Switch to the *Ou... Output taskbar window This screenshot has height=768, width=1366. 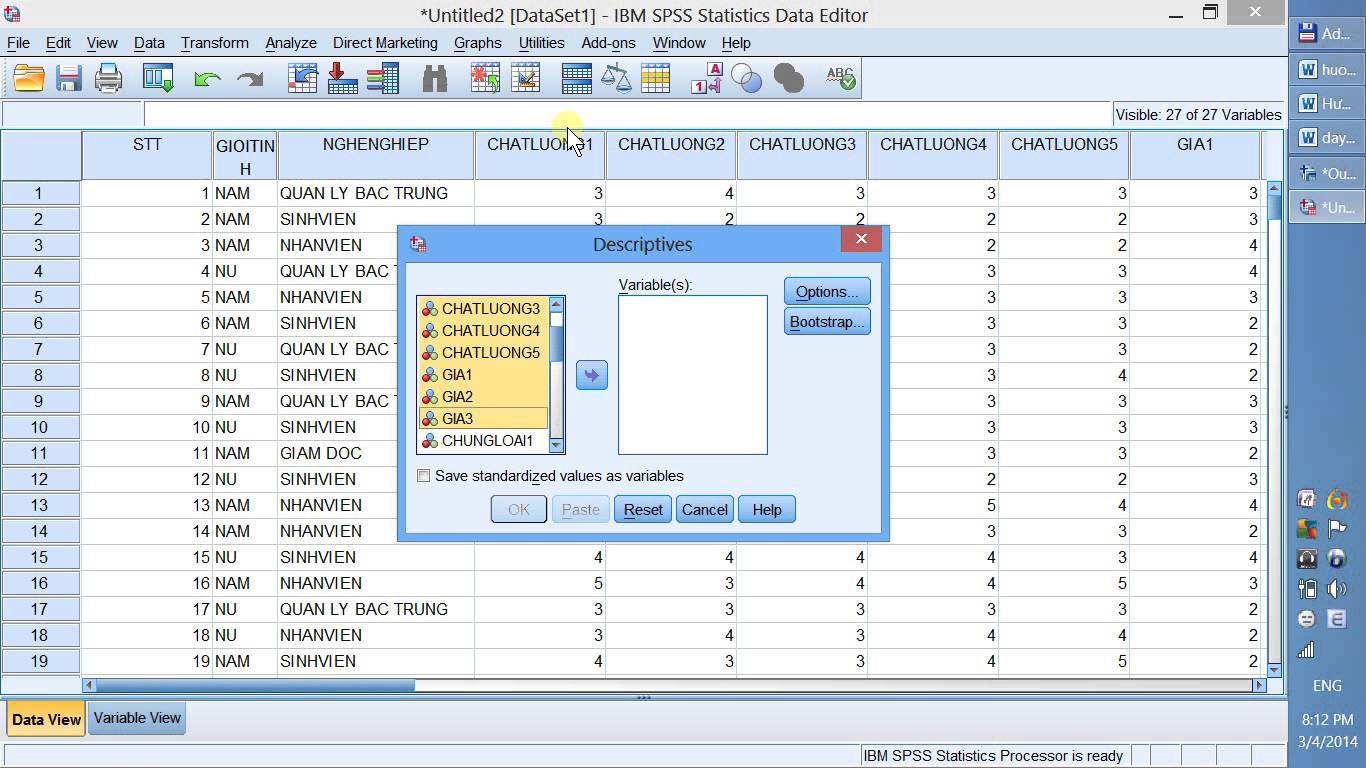(x=1326, y=173)
